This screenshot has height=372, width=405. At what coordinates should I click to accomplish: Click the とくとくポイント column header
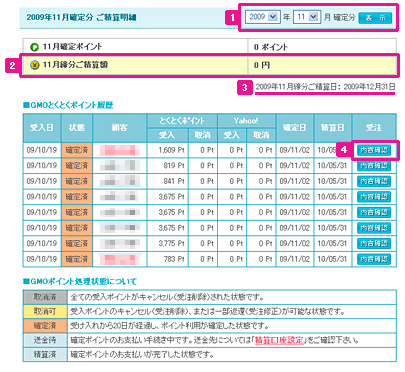[x=182, y=121]
